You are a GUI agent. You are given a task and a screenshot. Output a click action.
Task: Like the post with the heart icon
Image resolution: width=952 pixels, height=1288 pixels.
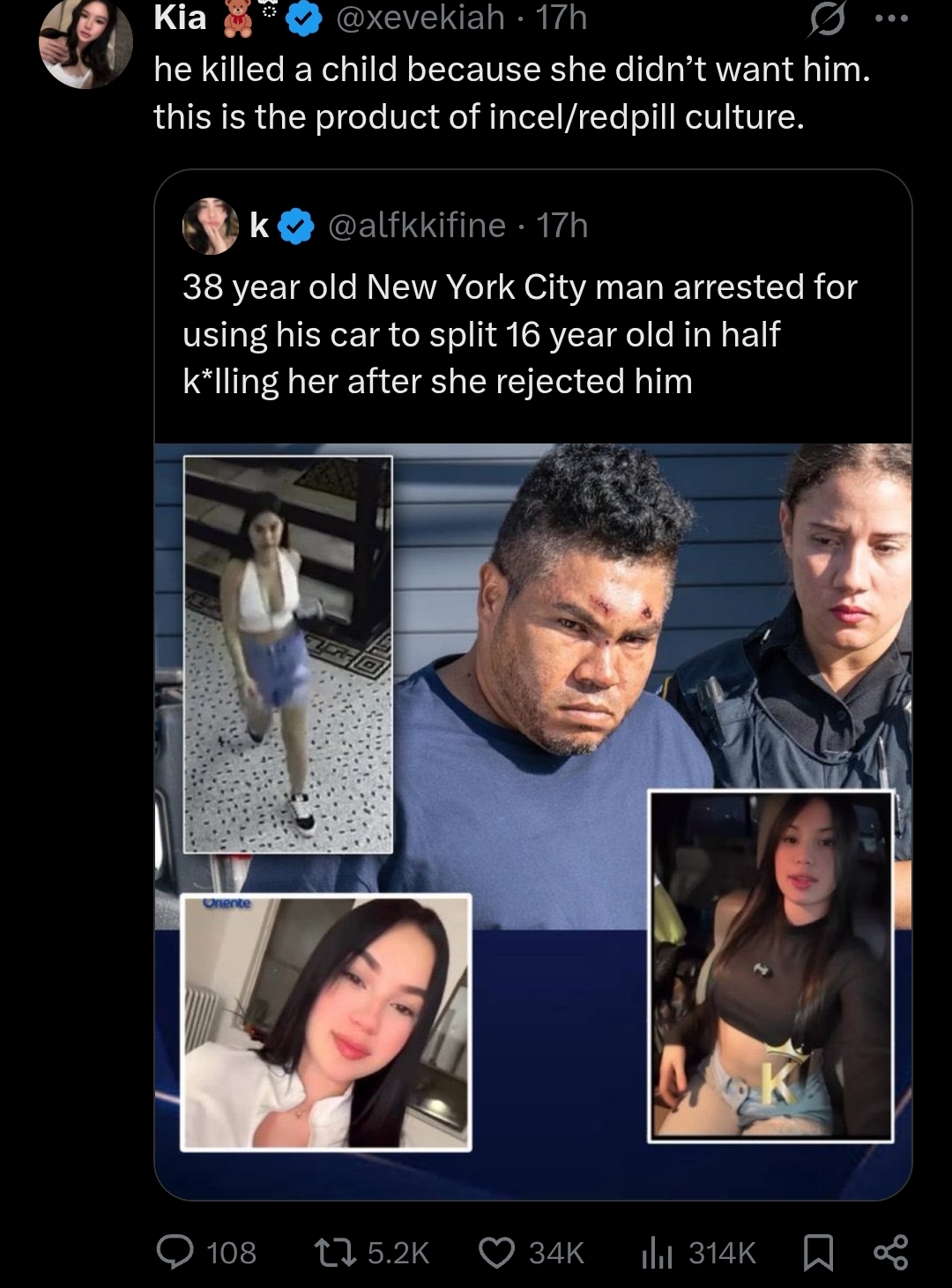coord(497,1252)
